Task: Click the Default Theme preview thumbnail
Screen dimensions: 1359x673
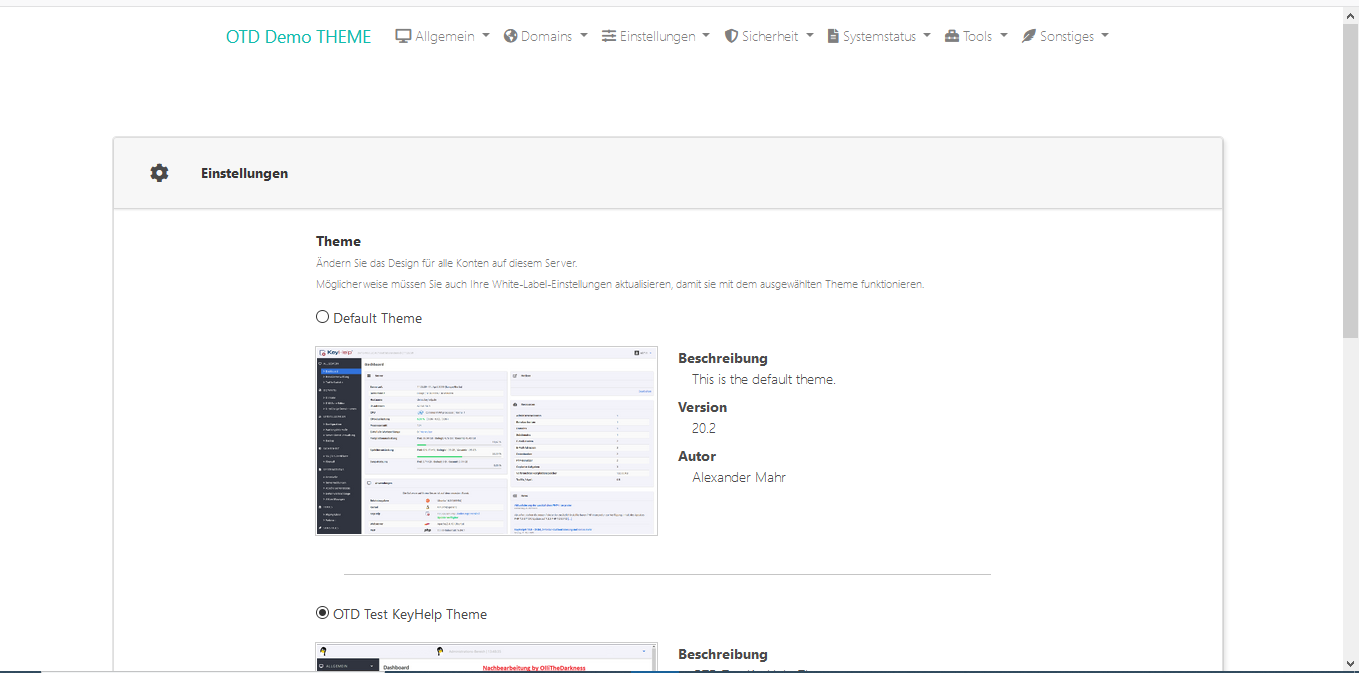Action: click(486, 441)
